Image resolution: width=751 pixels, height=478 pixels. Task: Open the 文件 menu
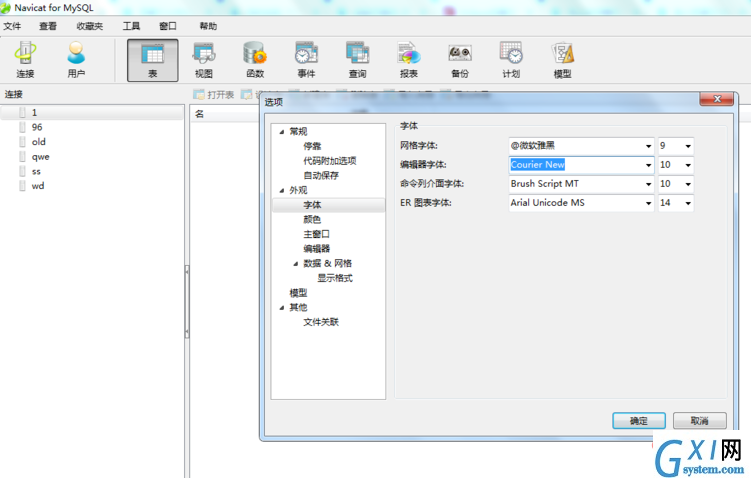coord(12,26)
